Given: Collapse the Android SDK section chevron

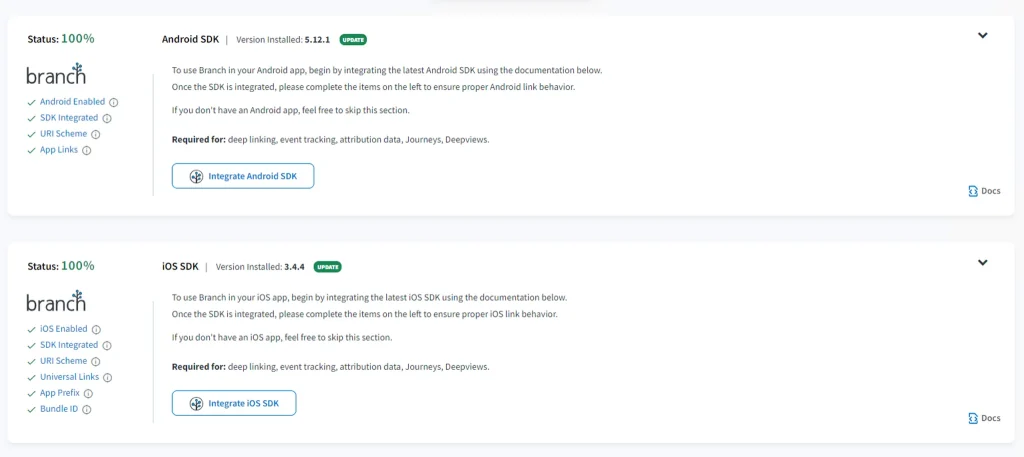Looking at the screenshot, I should [x=982, y=36].
